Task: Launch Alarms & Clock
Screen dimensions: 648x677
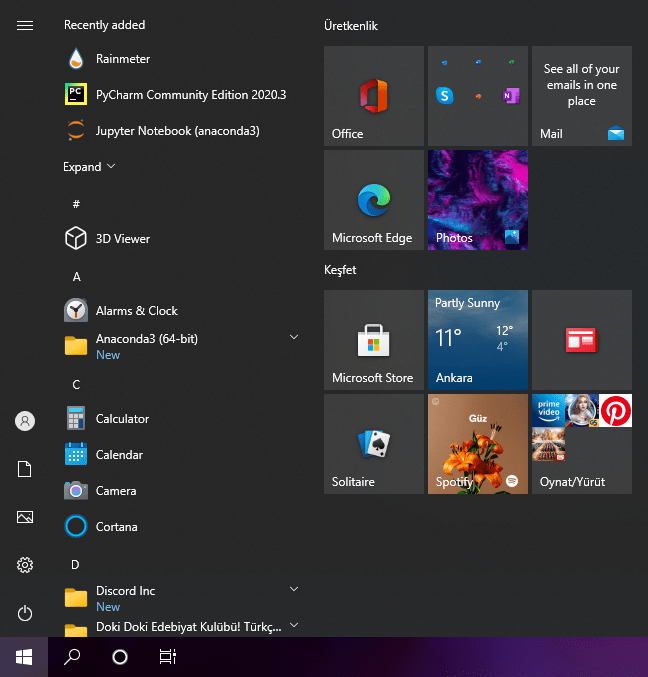Action: (179, 310)
